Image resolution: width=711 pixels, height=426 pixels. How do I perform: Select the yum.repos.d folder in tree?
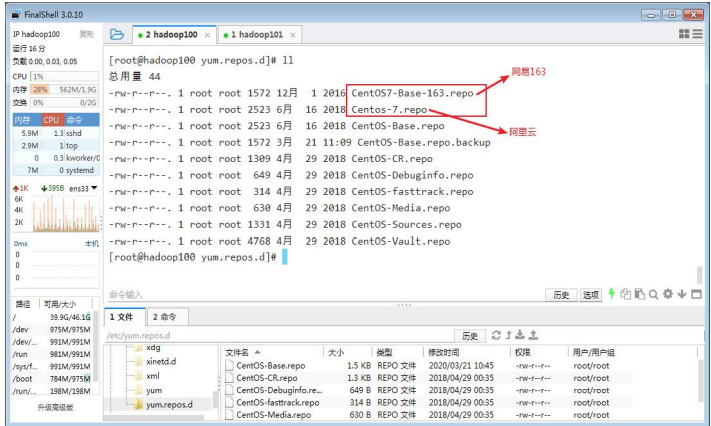(x=169, y=404)
